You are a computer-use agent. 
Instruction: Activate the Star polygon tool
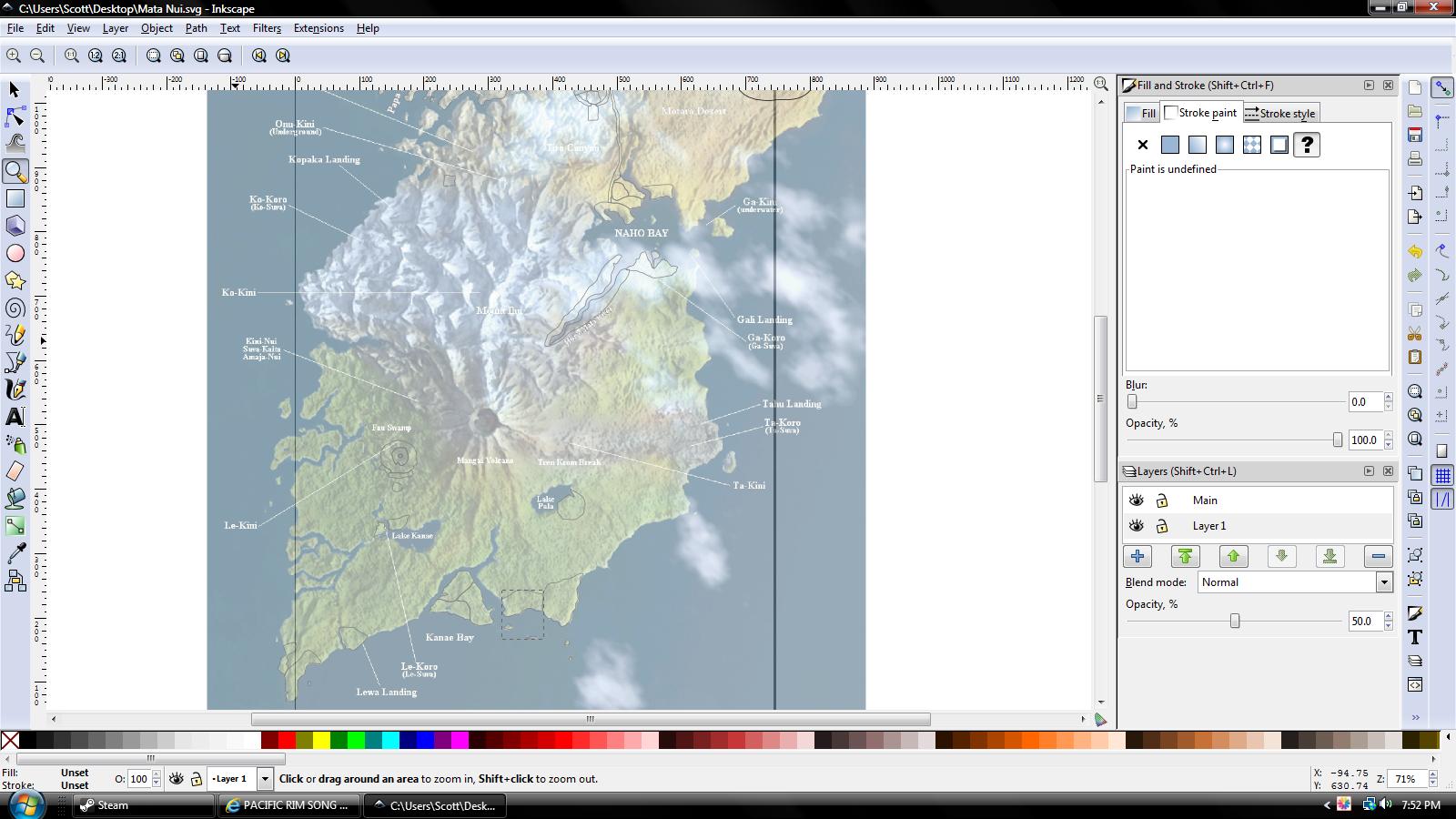click(15, 280)
